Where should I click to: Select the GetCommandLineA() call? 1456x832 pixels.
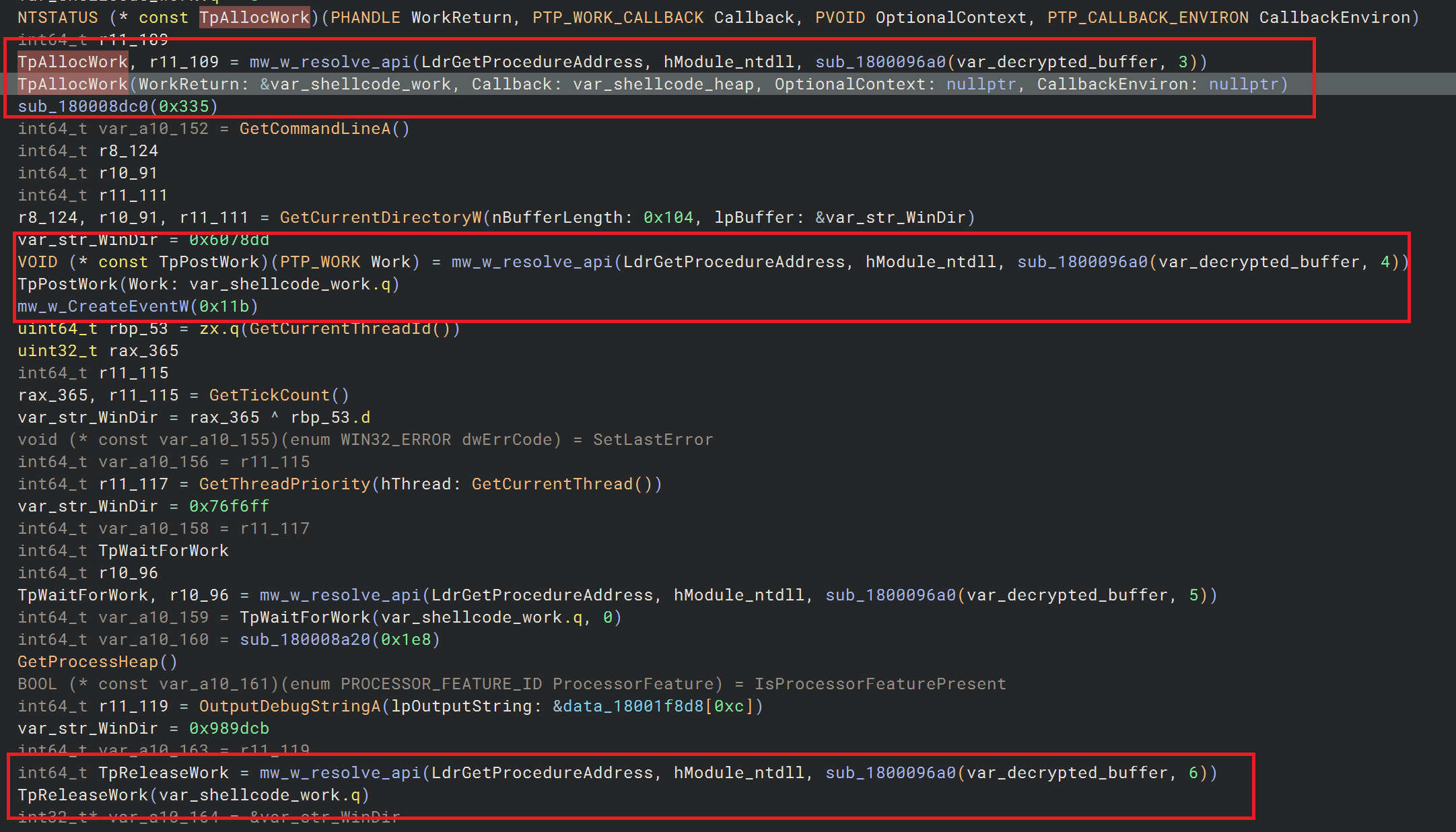coord(324,129)
